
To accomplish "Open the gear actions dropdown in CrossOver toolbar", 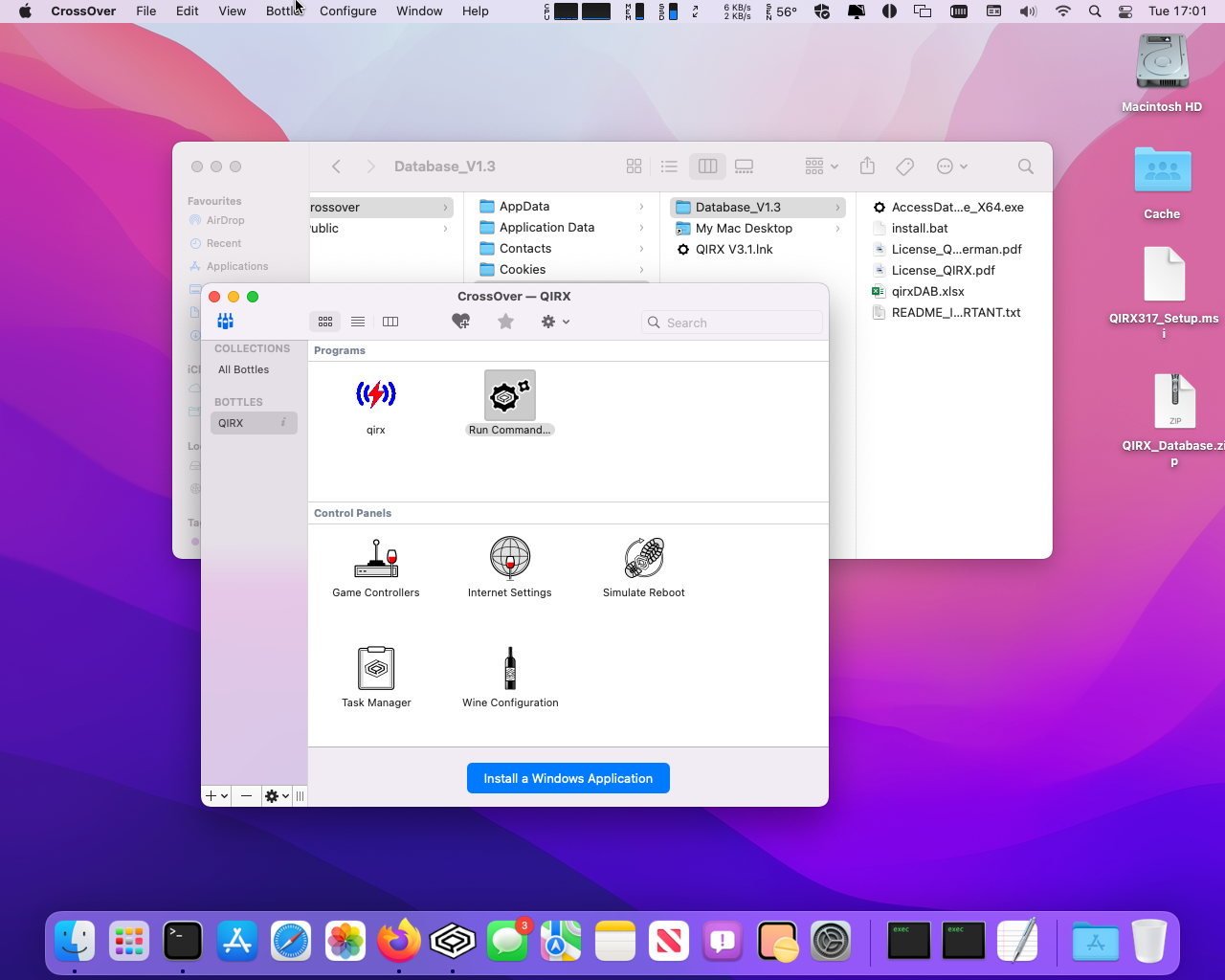I will click(555, 322).
